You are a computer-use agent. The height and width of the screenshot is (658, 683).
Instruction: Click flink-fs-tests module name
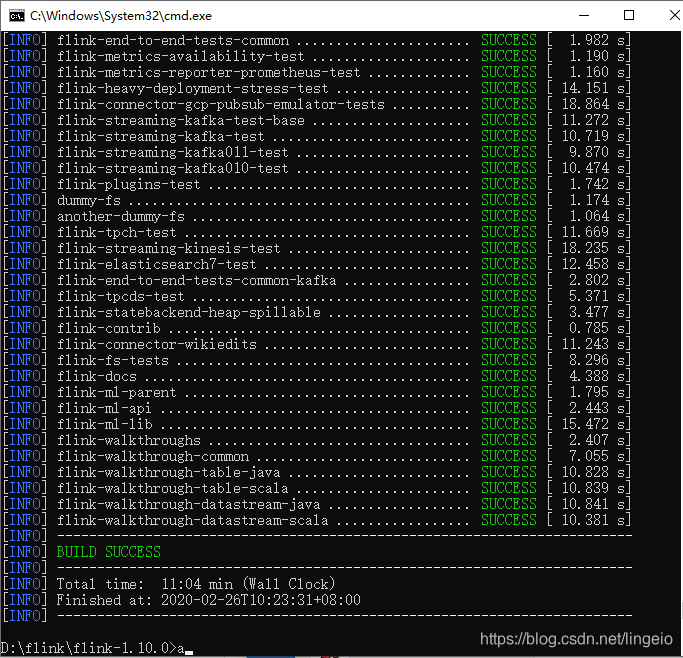113,361
